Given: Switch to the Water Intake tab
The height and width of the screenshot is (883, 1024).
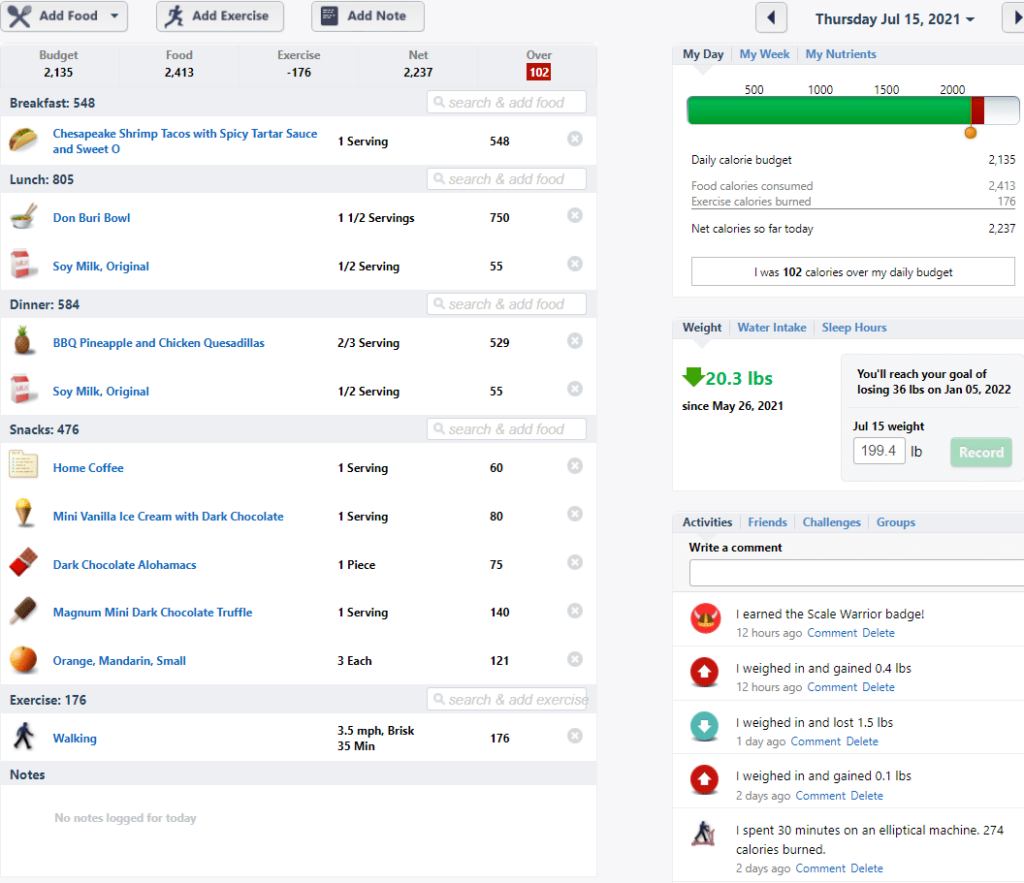Looking at the screenshot, I should pos(771,328).
